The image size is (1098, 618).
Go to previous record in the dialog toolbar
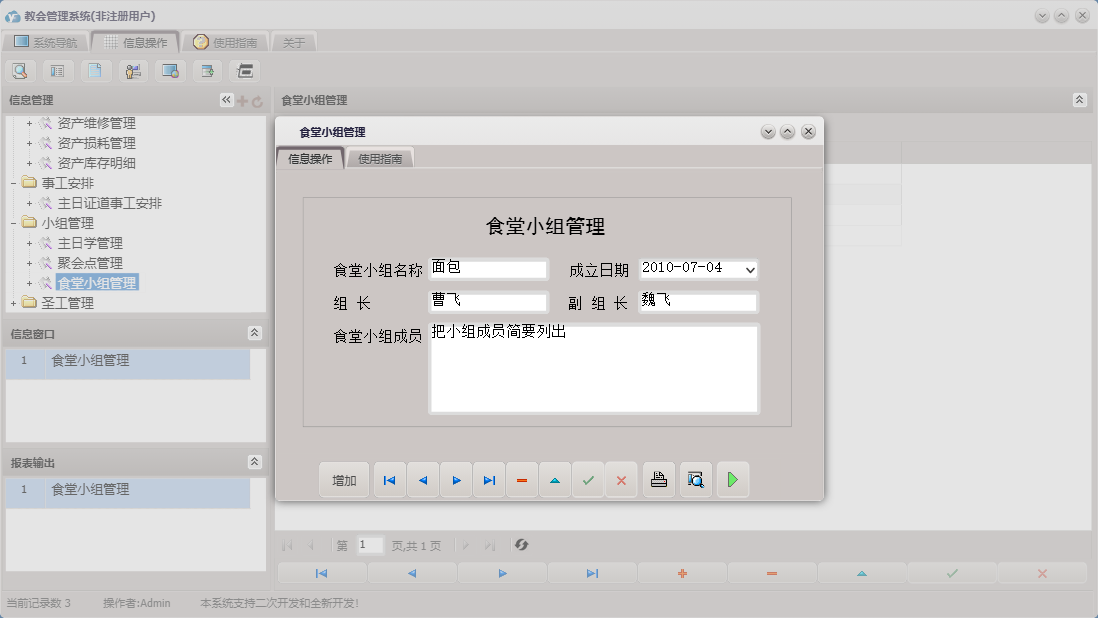(x=423, y=480)
